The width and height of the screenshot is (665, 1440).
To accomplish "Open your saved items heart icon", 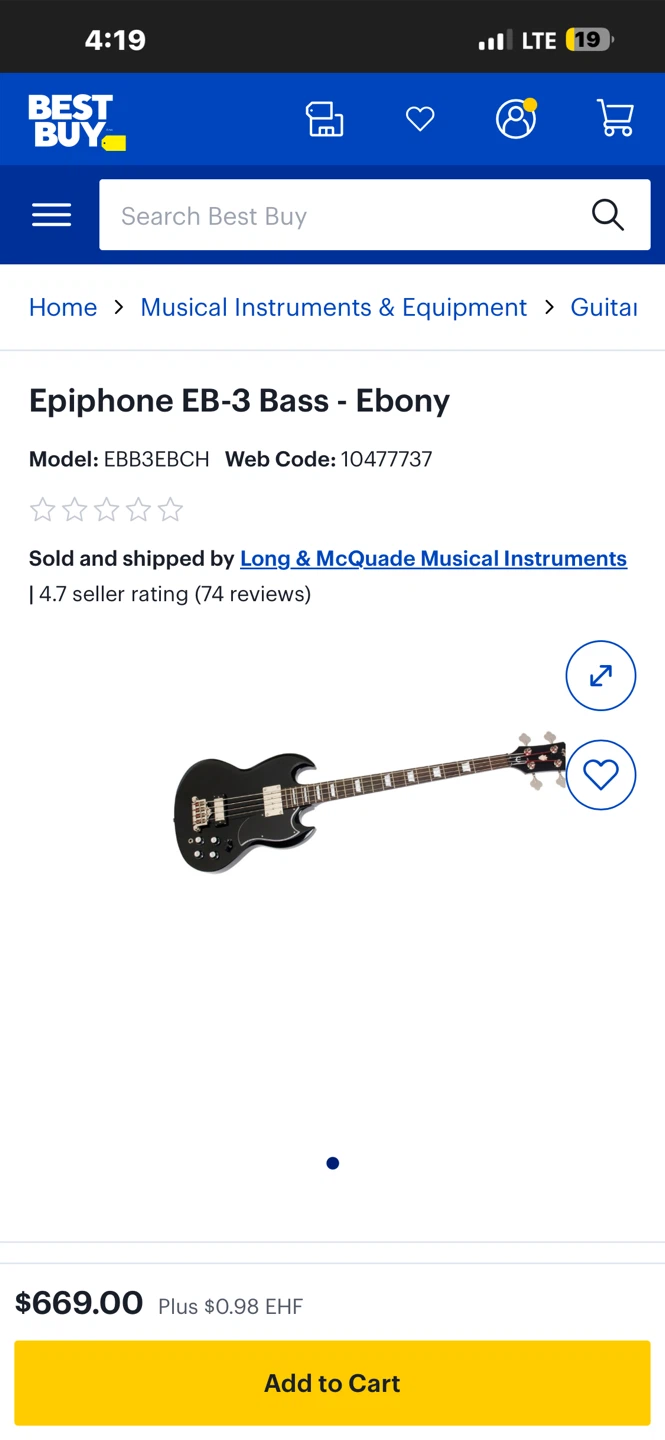I will point(420,118).
